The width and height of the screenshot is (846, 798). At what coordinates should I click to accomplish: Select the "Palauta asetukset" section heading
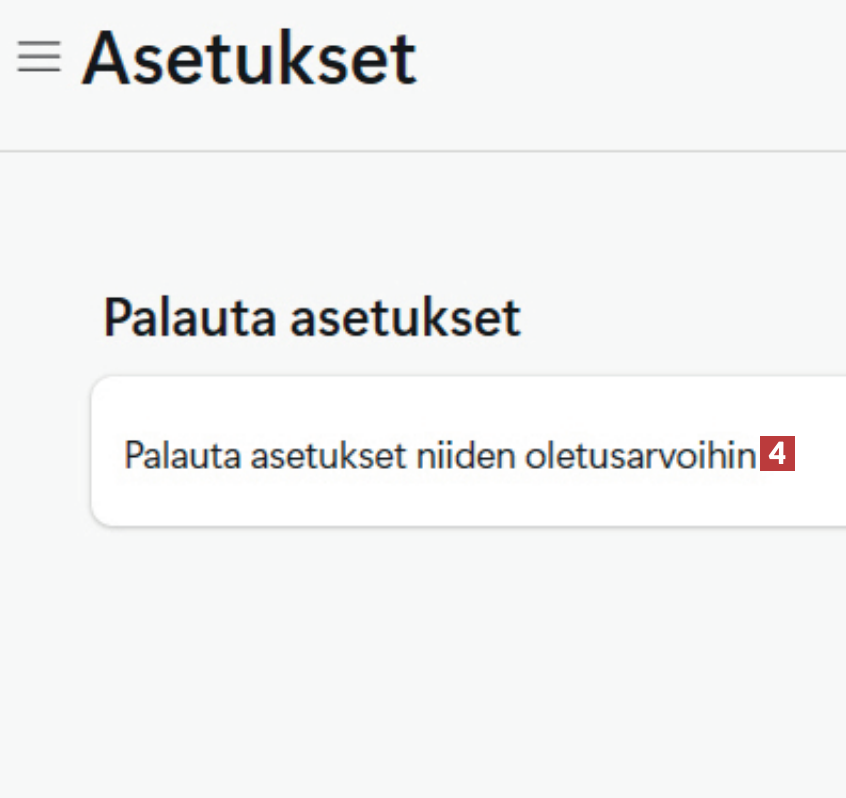coord(312,318)
